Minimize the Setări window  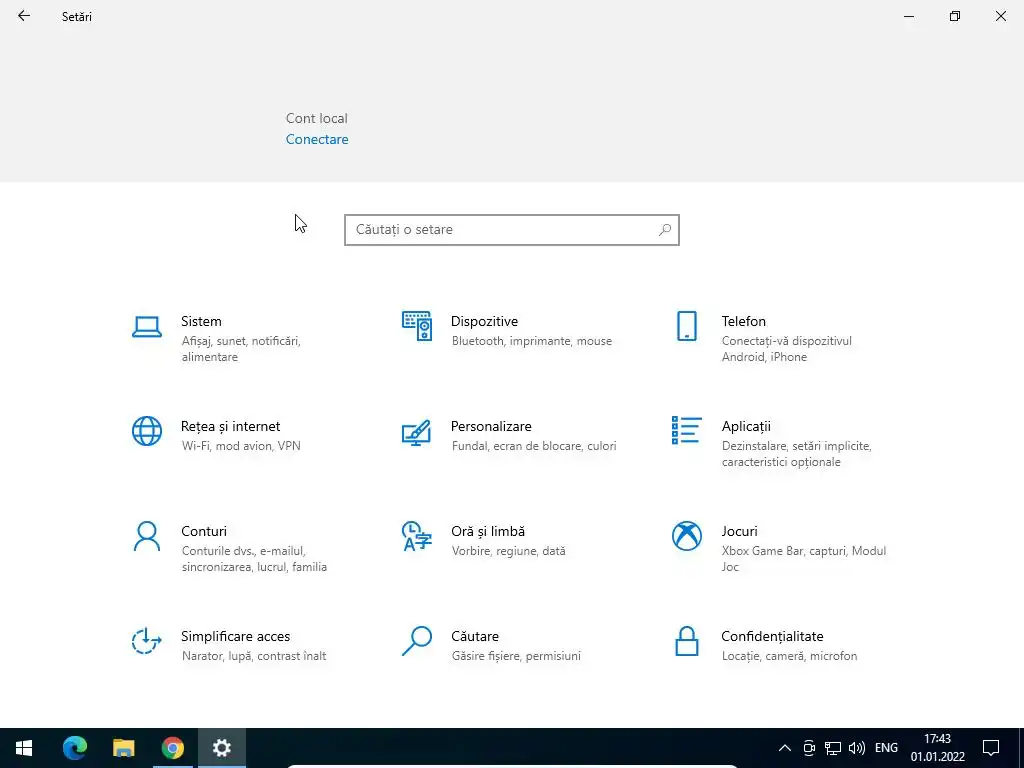tap(908, 16)
